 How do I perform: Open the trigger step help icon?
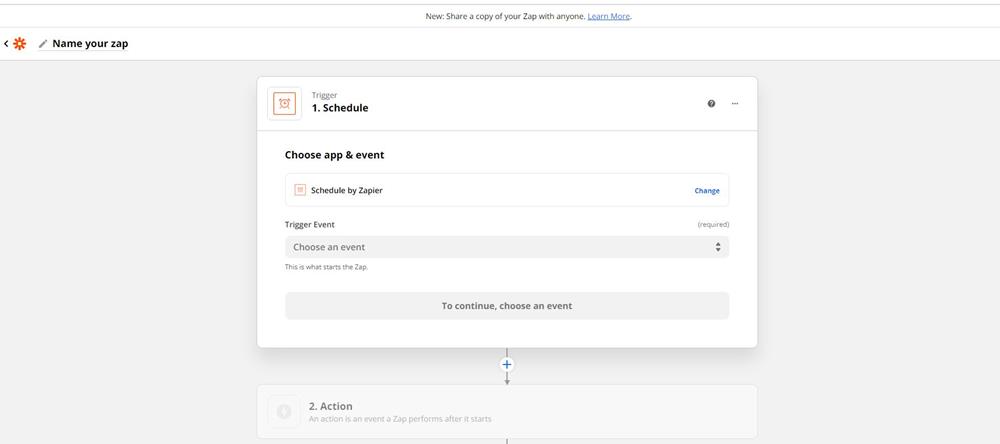[x=711, y=103]
